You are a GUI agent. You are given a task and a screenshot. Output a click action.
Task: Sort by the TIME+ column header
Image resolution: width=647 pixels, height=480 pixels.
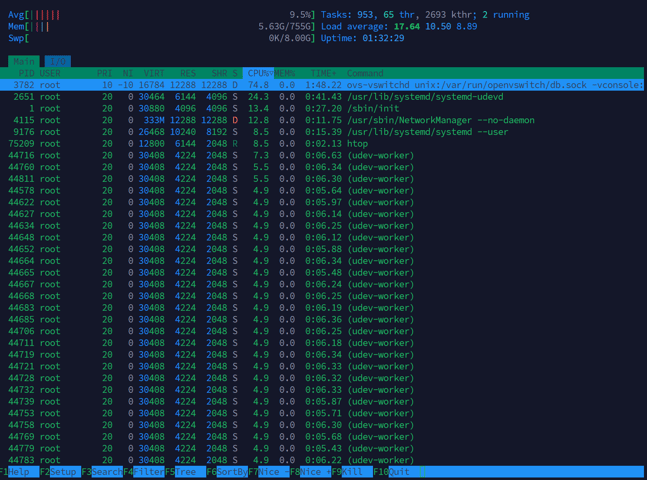pos(323,73)
